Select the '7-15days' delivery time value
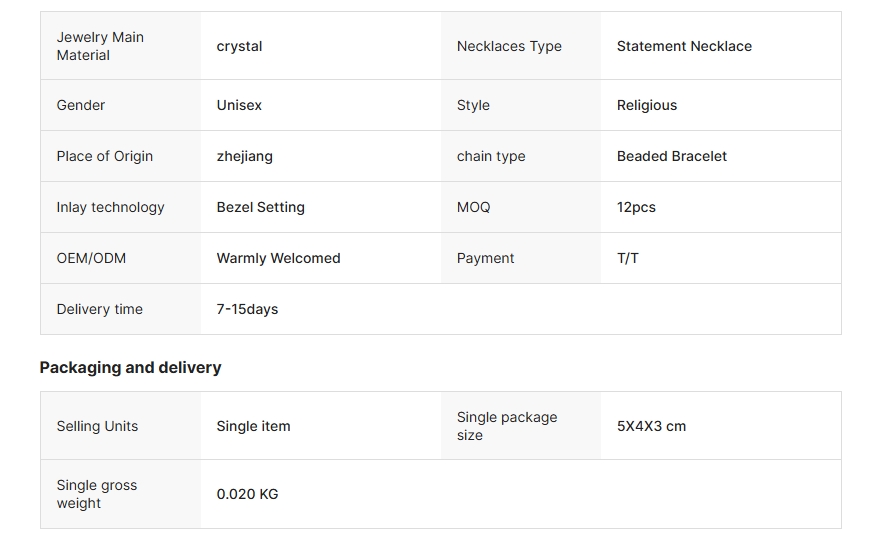The height and width of the screenshot is (545, 871). click(247, 309)
